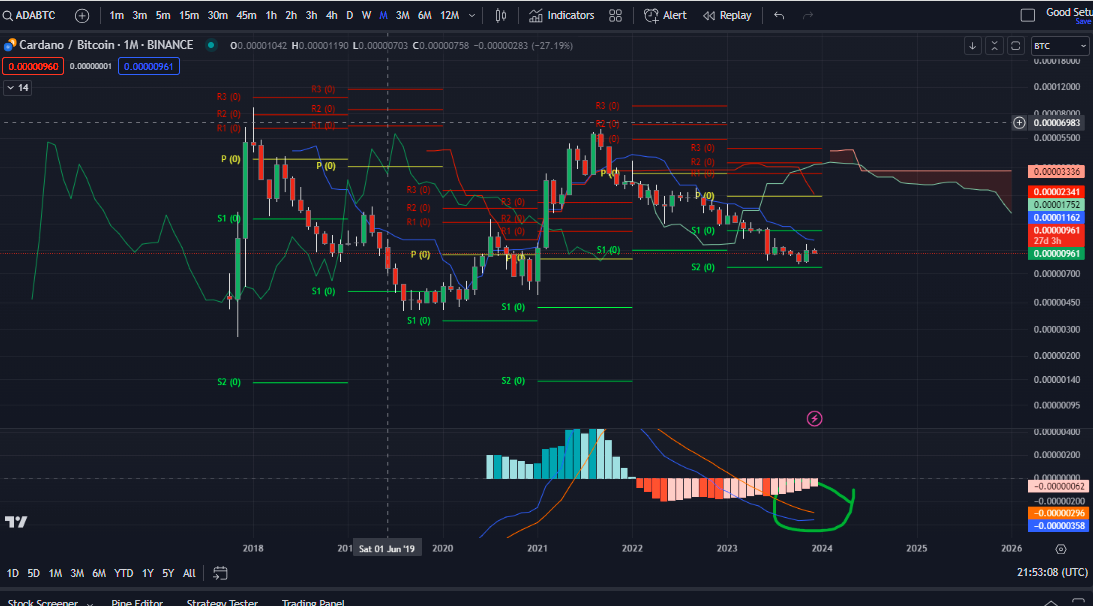Open the indicator templates grid icon
The width and height of the screenshot is (1093, 606).
click(616, 16)
